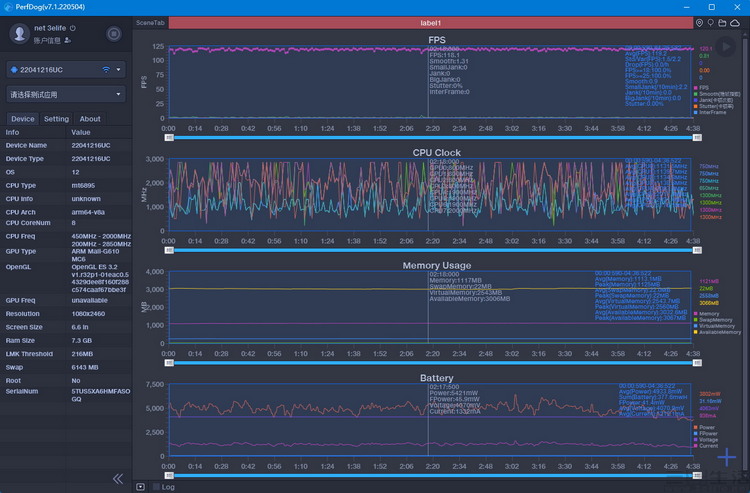Click the round record stop button

(x=114, y=33)
